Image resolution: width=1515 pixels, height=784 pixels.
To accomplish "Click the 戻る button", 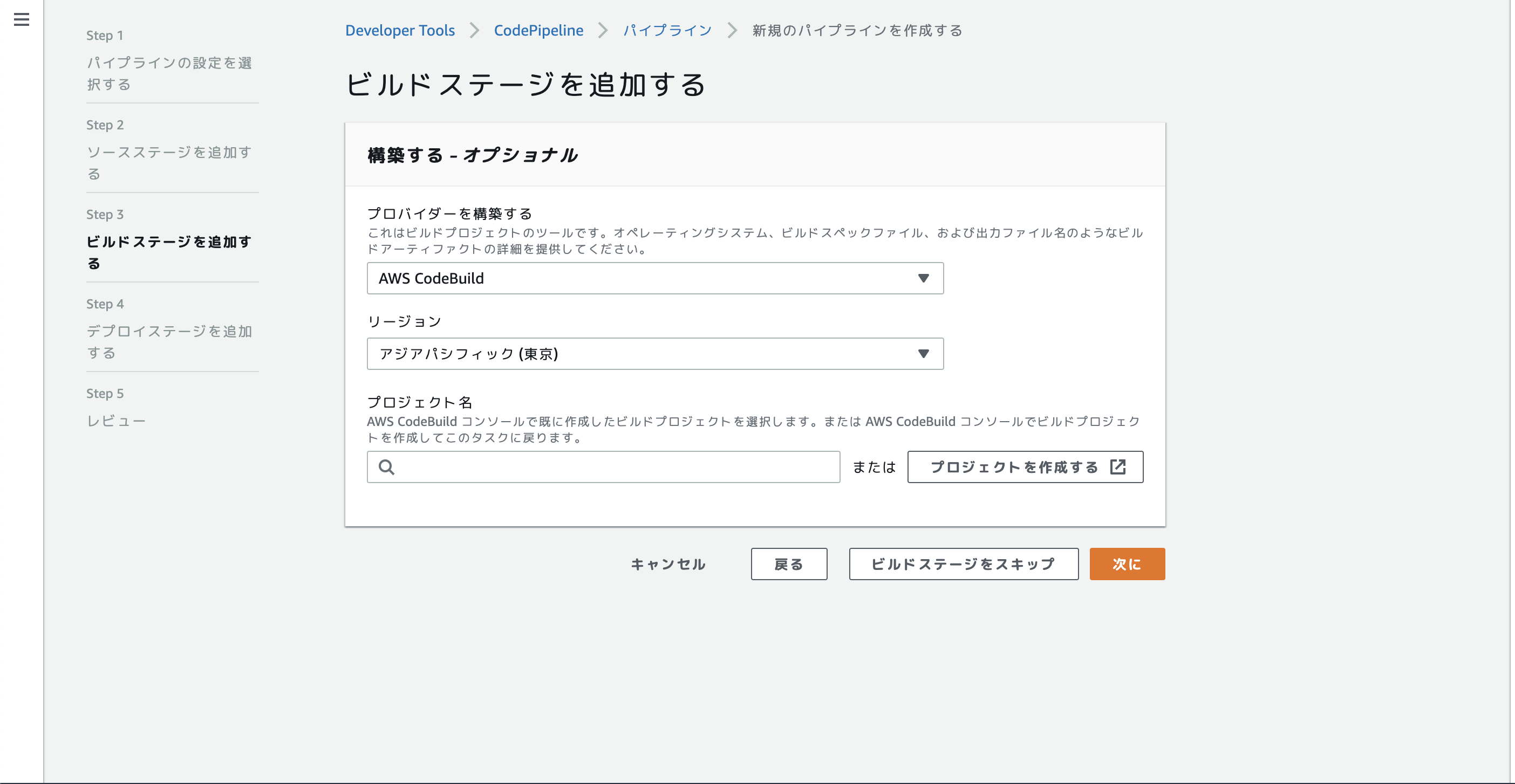I will (x=789, y=563).
